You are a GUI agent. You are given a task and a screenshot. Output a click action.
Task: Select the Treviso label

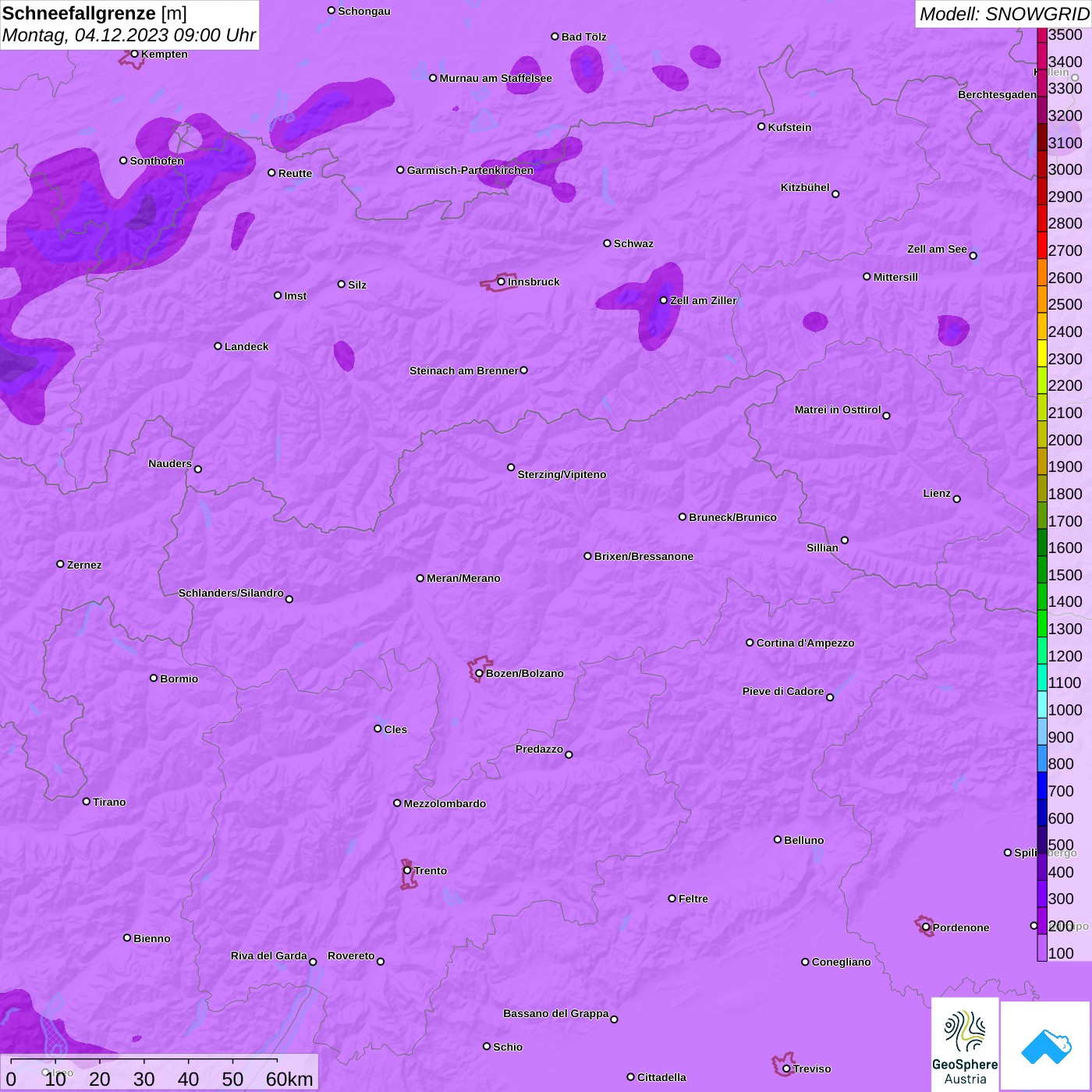(x=812, y=1069)
